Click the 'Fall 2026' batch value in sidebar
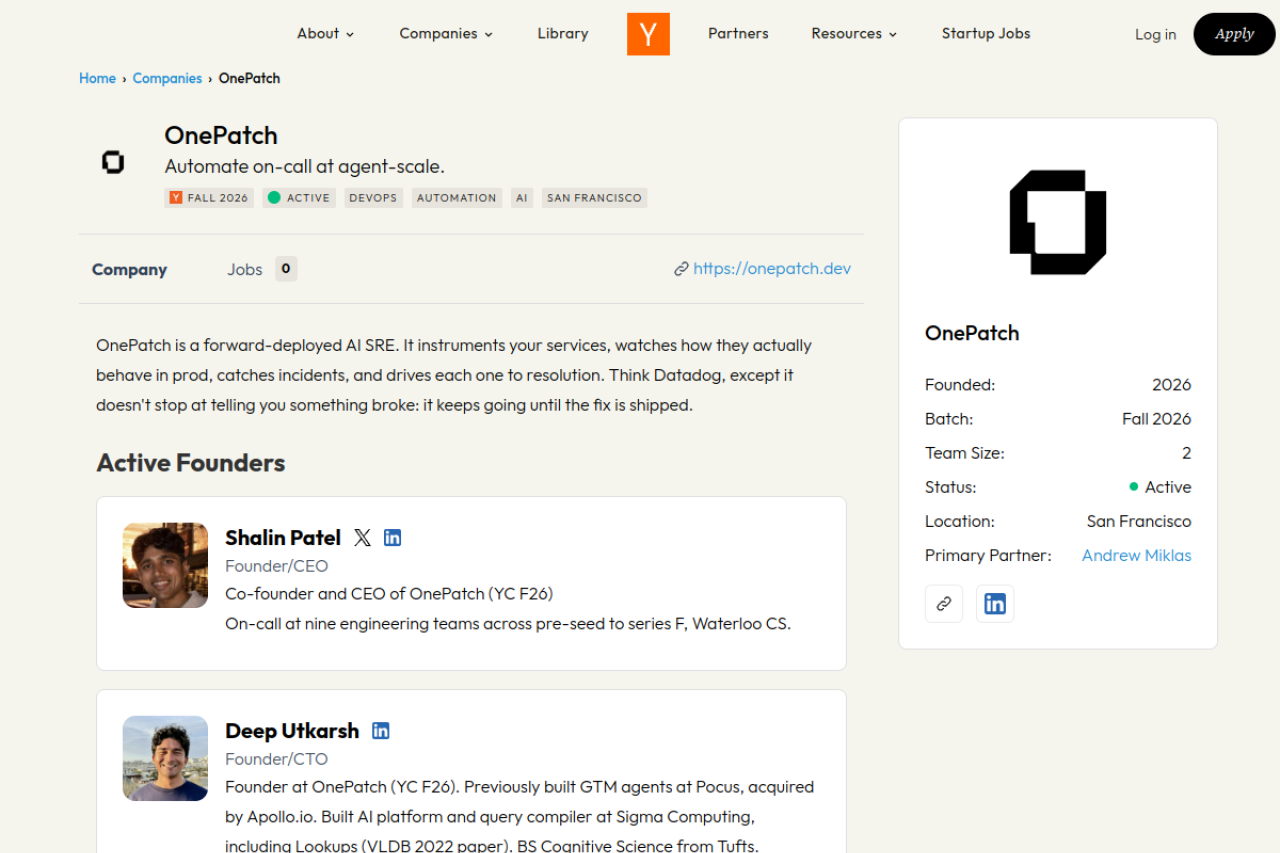This screenshot has width=1280, height=853. 1156,419
